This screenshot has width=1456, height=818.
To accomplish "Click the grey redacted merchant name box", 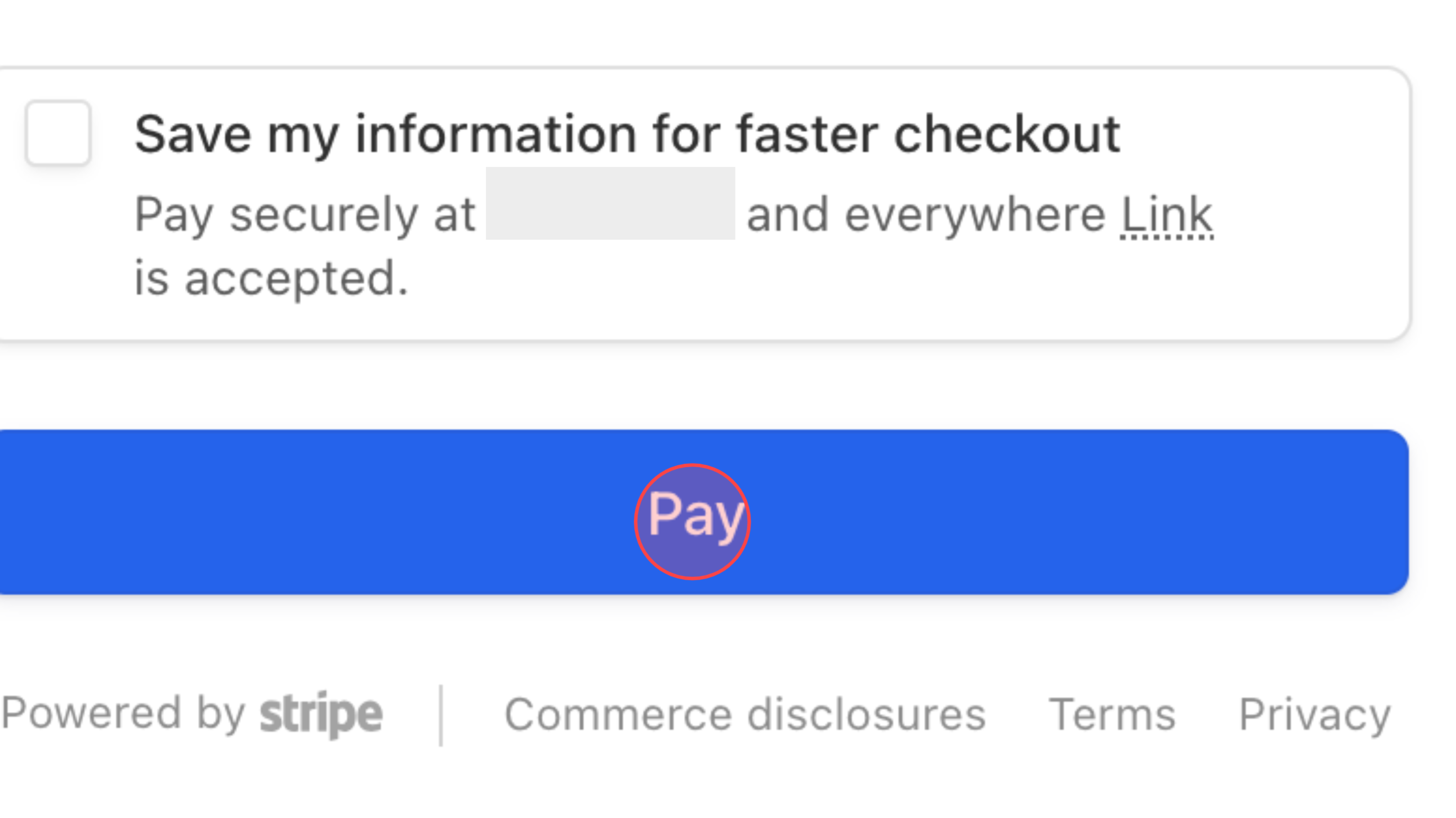I will tap(610, 204).
